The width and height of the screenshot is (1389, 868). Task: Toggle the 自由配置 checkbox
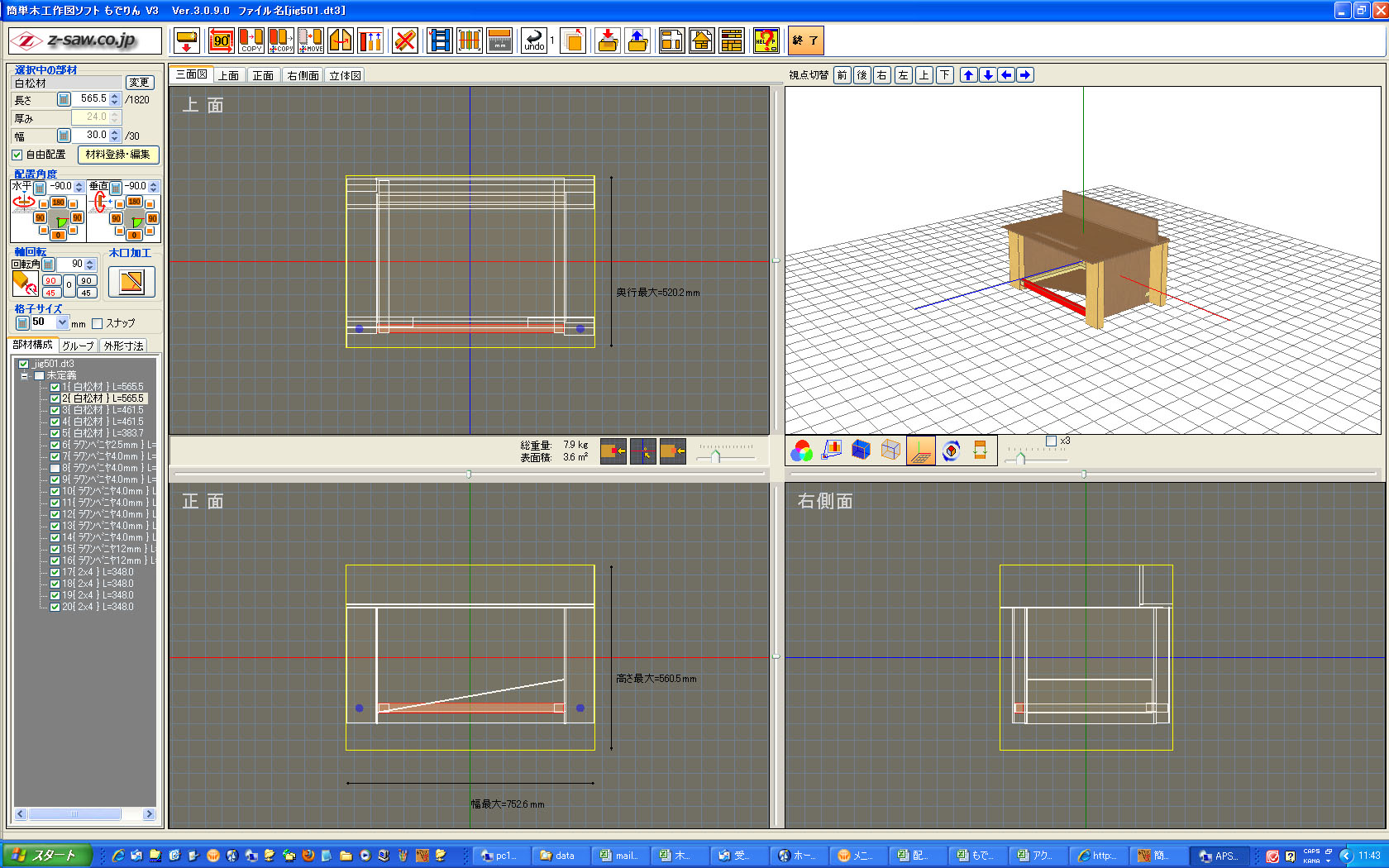tap(17, 155)
